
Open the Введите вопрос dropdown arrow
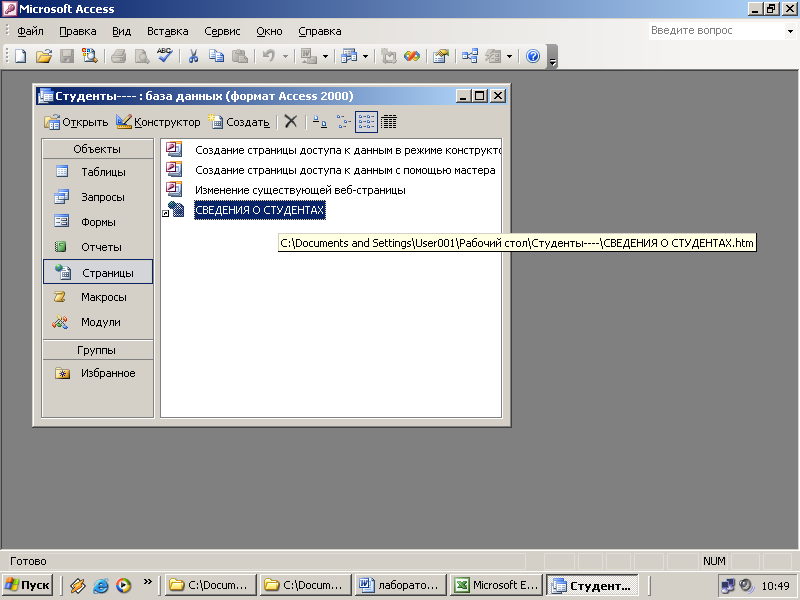[x=790, y=31]
